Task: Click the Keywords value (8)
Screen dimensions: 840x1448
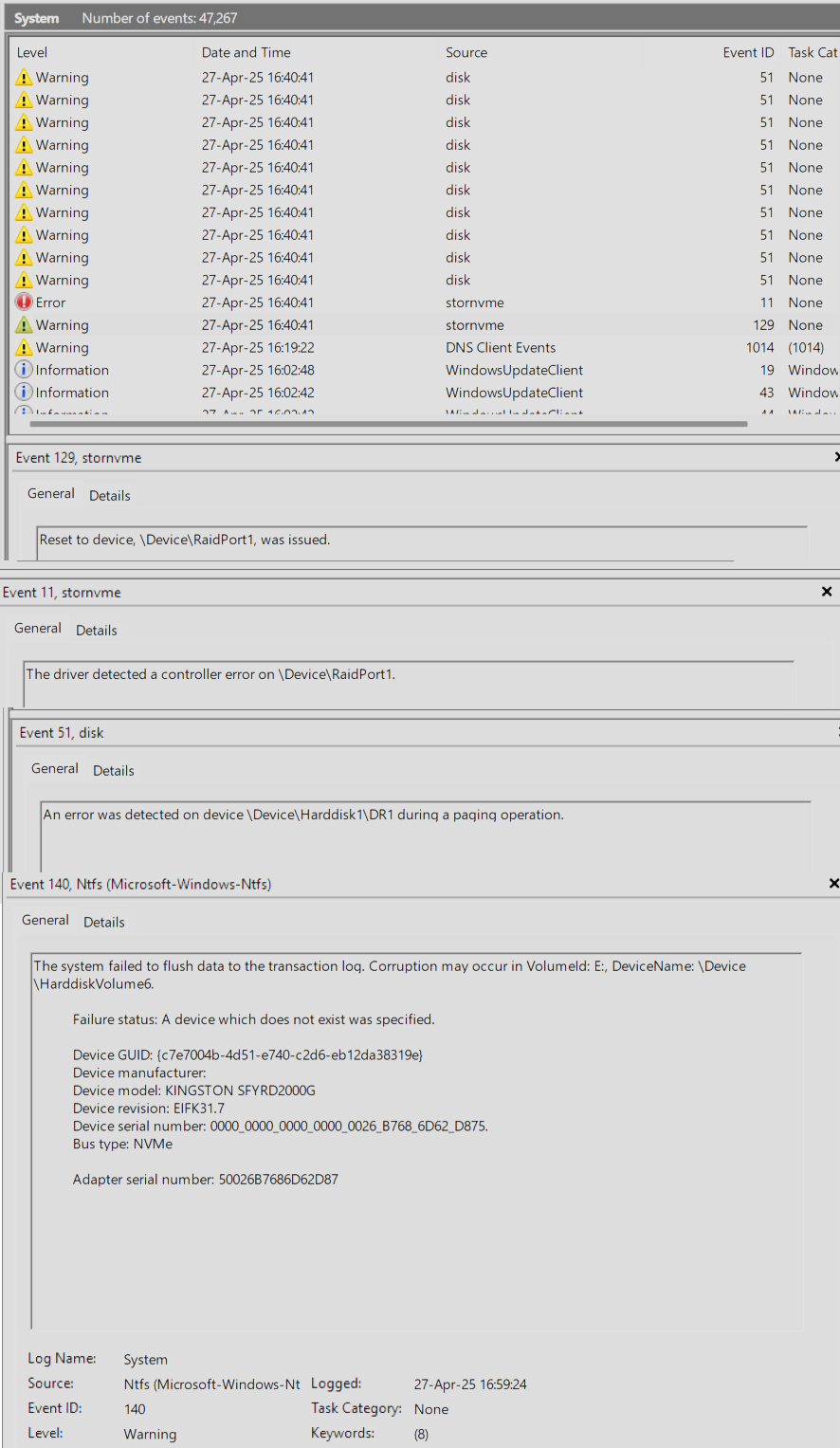Action: pyautogui.click(x=421, y=1434)
